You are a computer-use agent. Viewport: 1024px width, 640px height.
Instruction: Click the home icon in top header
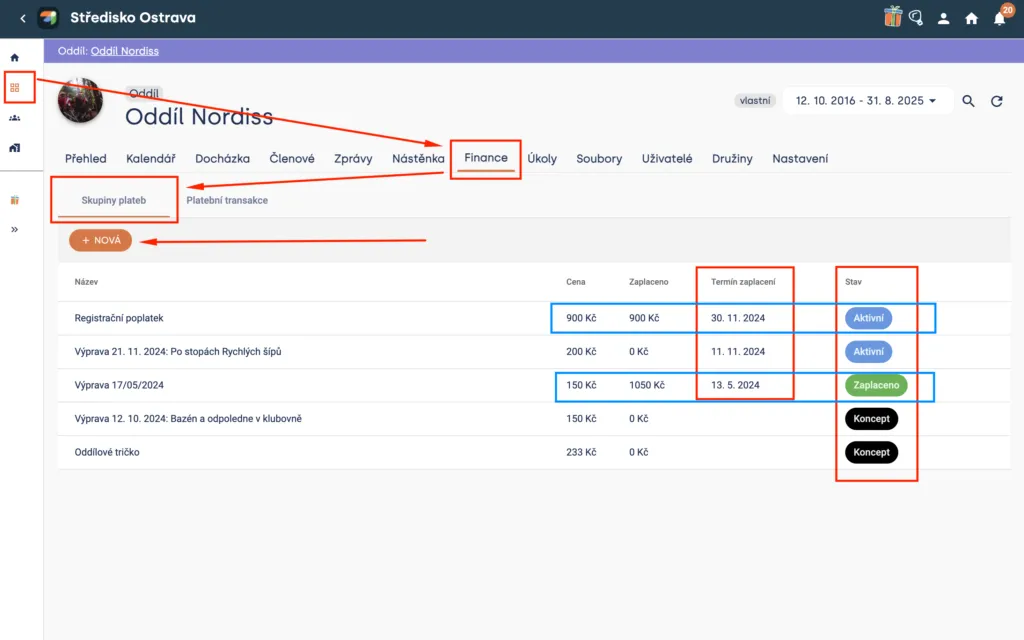pos(971,18)
